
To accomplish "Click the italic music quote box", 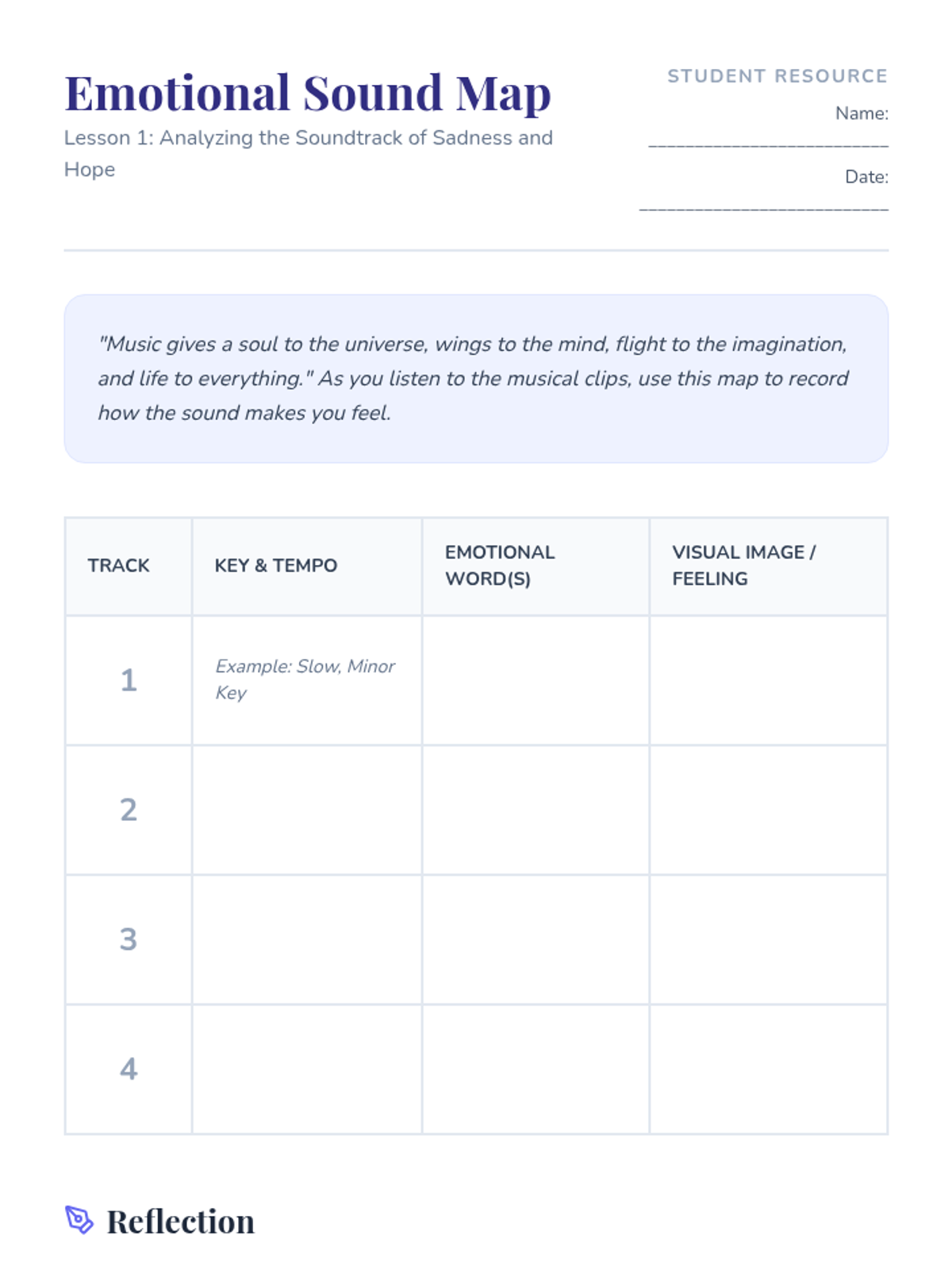I will point(476,379).
